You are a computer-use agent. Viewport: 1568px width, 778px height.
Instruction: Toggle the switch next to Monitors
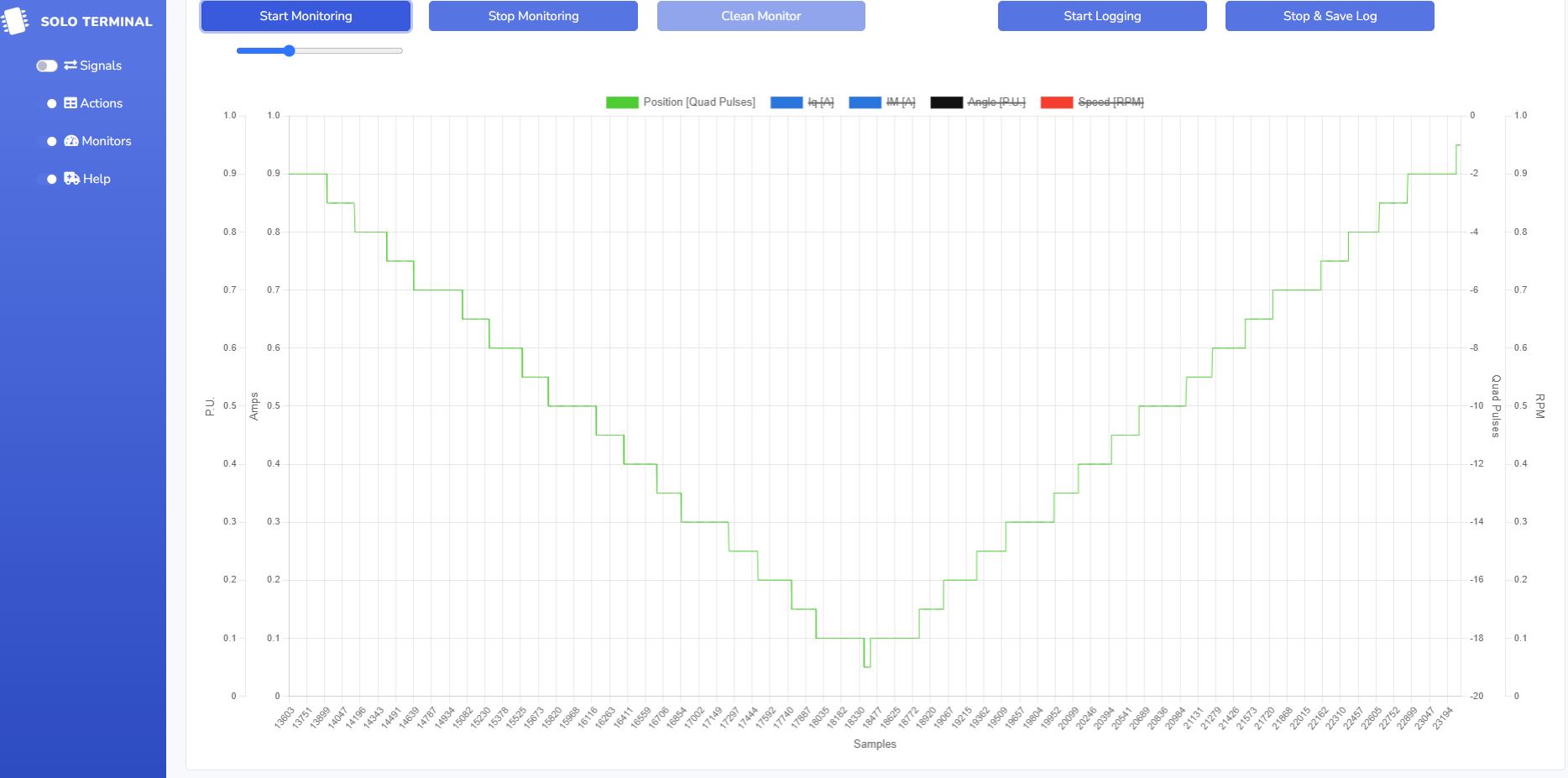point(47,141)
